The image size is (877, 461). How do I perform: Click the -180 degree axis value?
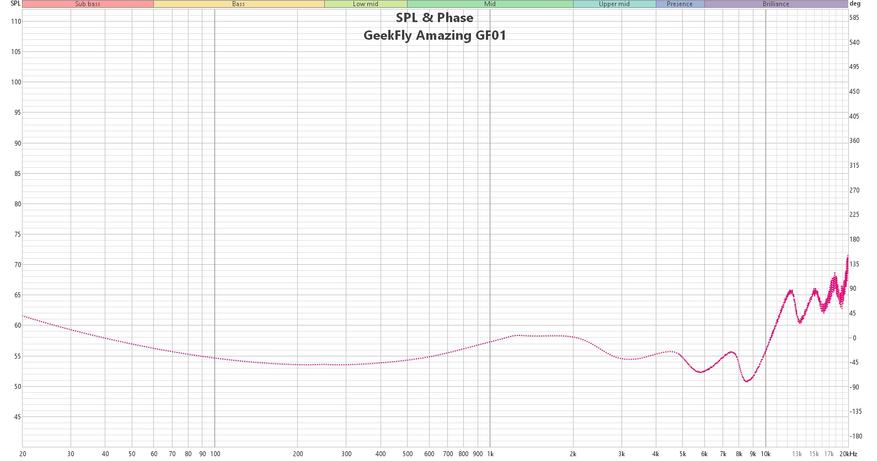click(854, 436)
